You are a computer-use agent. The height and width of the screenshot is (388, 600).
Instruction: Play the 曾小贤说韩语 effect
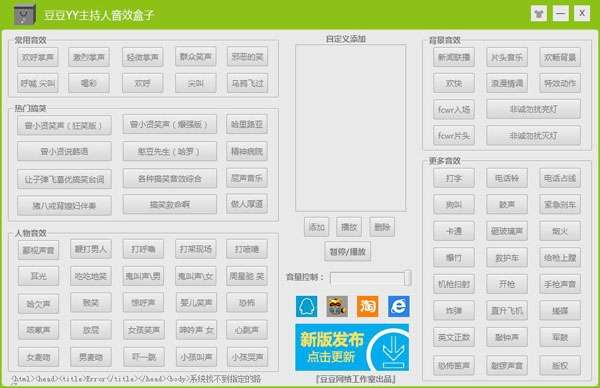(64, 152)
